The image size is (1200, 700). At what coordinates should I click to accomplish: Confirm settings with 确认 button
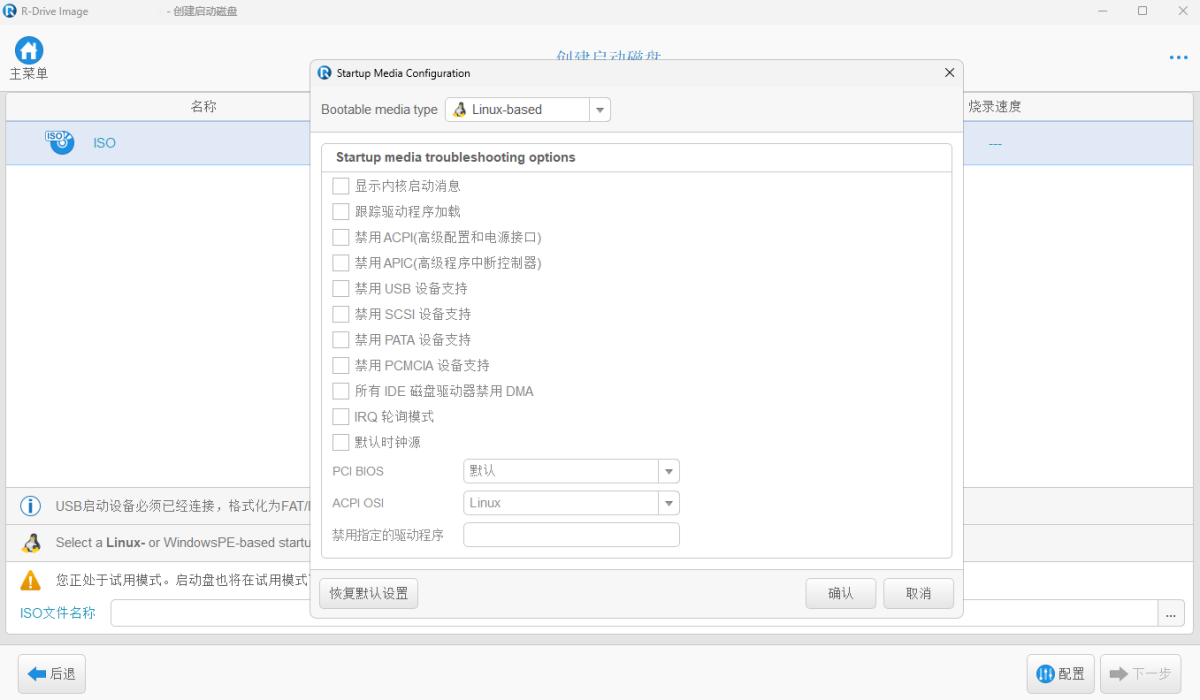(x=840, y=593)
